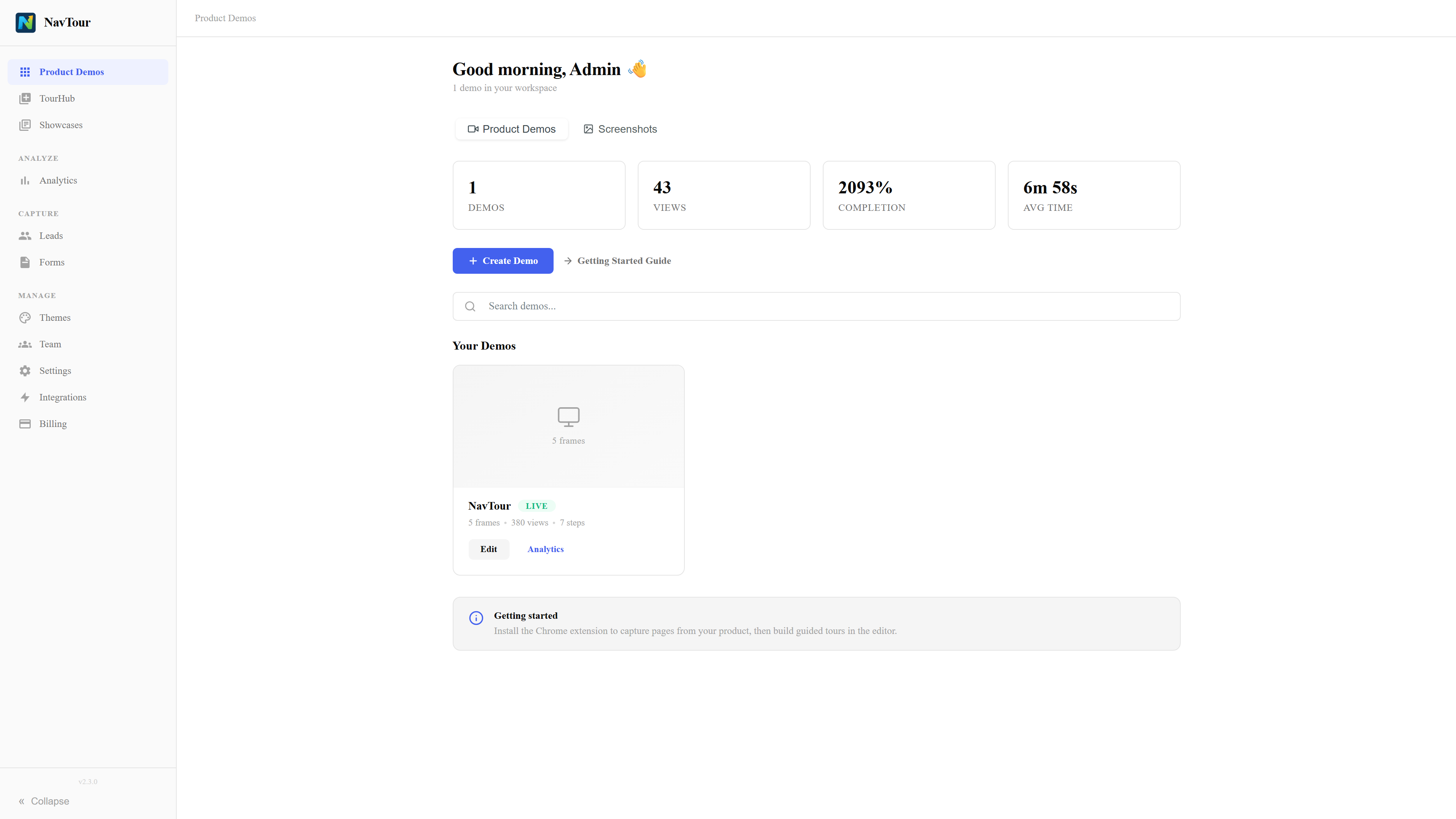Click the Showcases sidebar icon
Viewport: 1456px width, 819px height.
coord(25,125)
